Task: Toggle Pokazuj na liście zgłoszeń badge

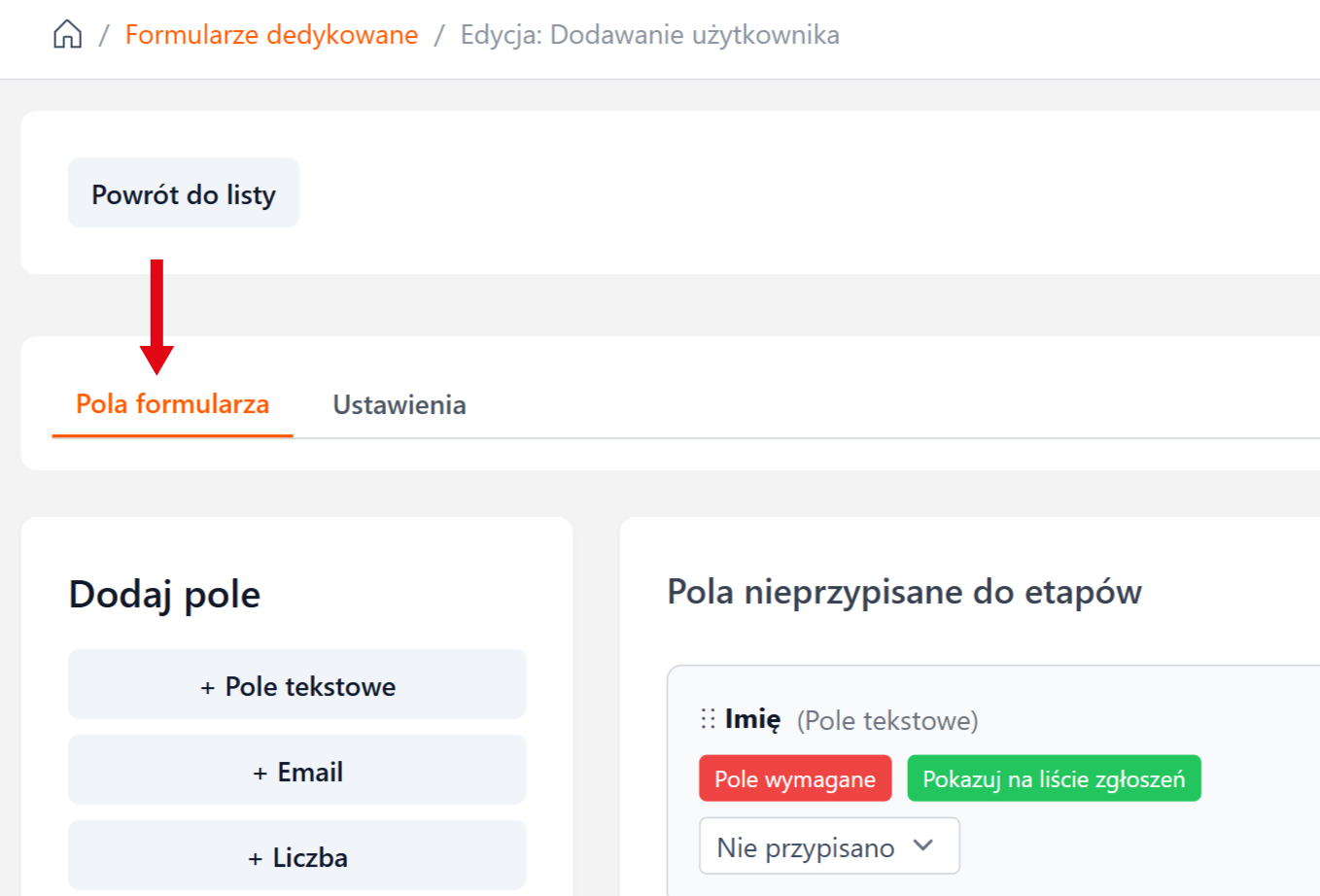Action: coord(1054,778)
